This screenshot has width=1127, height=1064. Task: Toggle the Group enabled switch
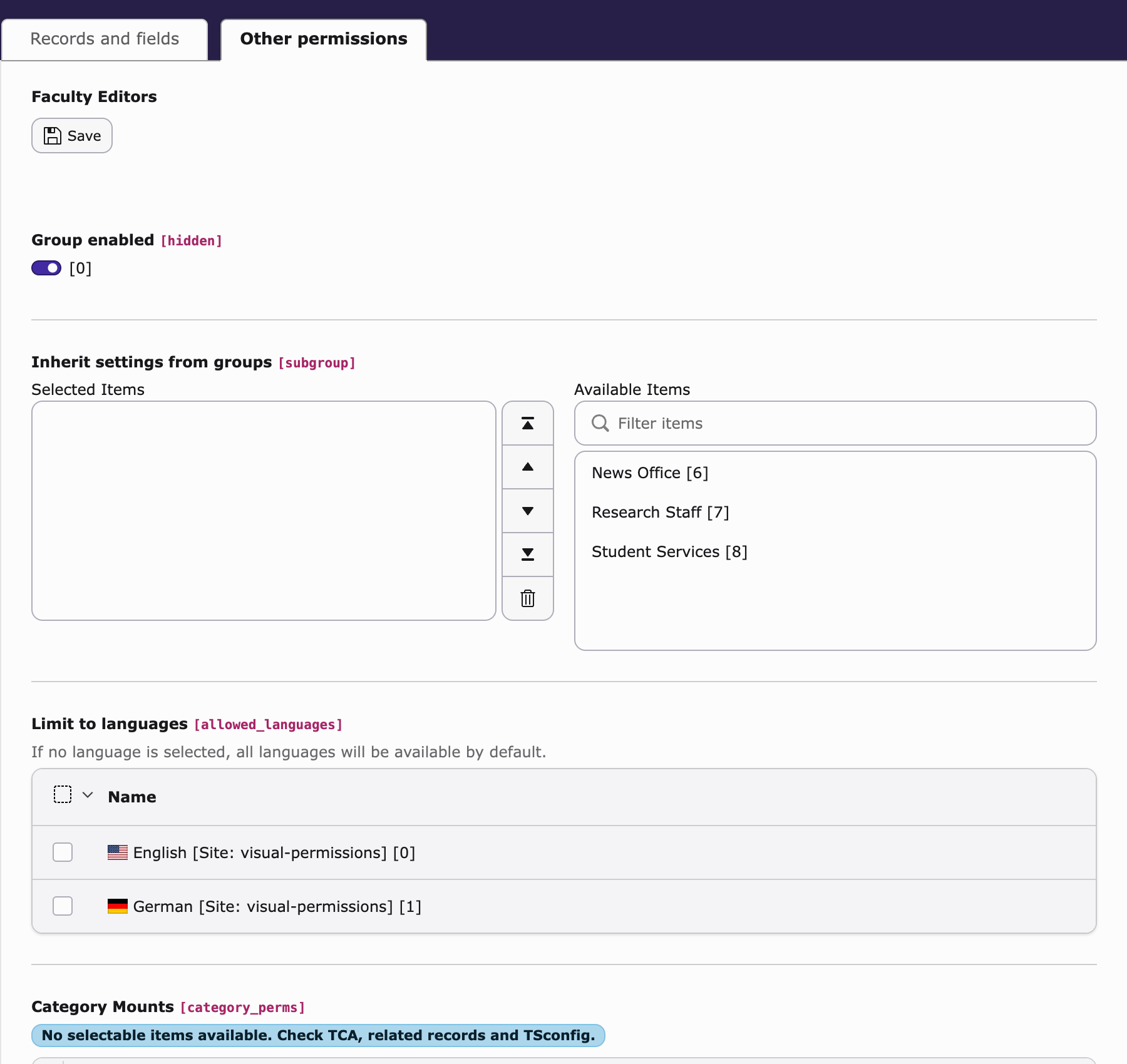[46, 269]
